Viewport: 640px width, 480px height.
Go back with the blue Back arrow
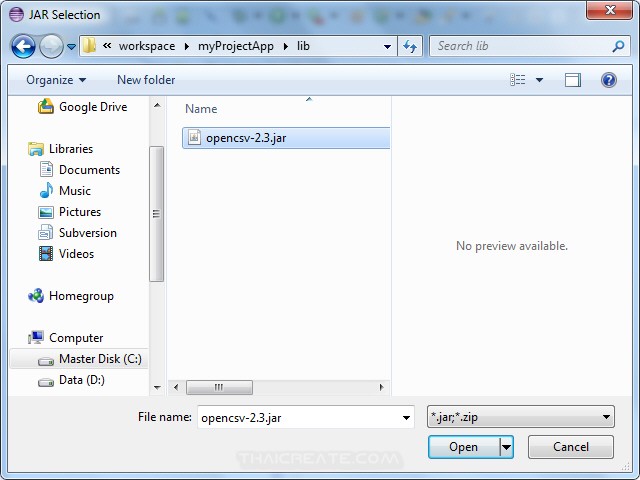point(23,46)
